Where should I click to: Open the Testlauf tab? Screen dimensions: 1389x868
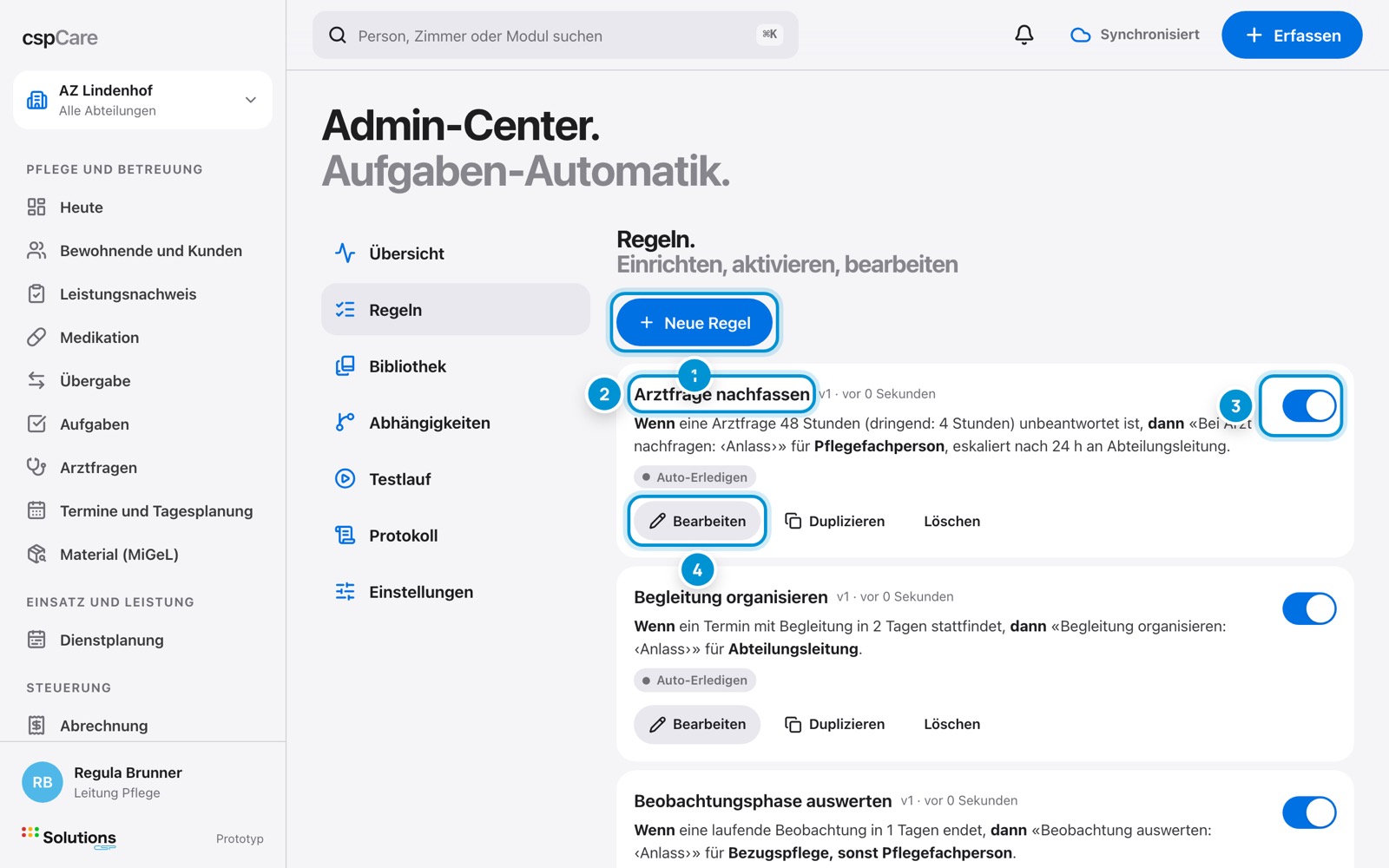click(455, 479)
